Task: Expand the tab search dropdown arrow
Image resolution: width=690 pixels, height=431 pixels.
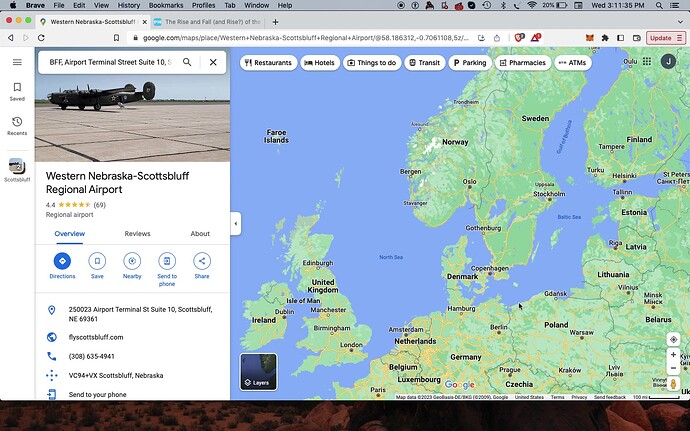Action: pos(680,22)
